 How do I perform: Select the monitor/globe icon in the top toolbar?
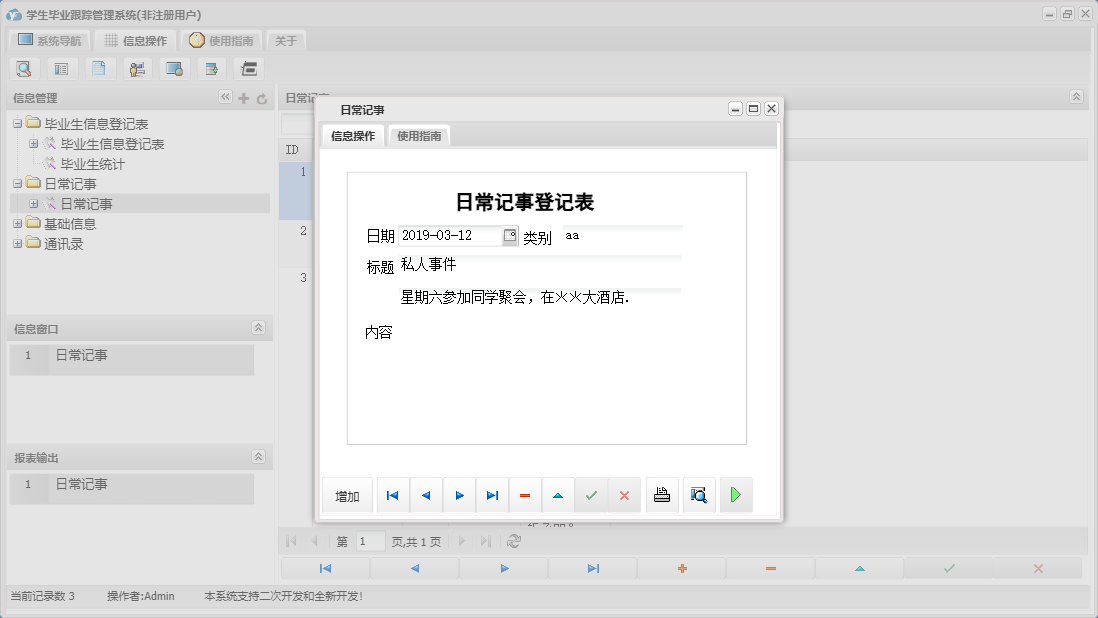click(174, 68)
